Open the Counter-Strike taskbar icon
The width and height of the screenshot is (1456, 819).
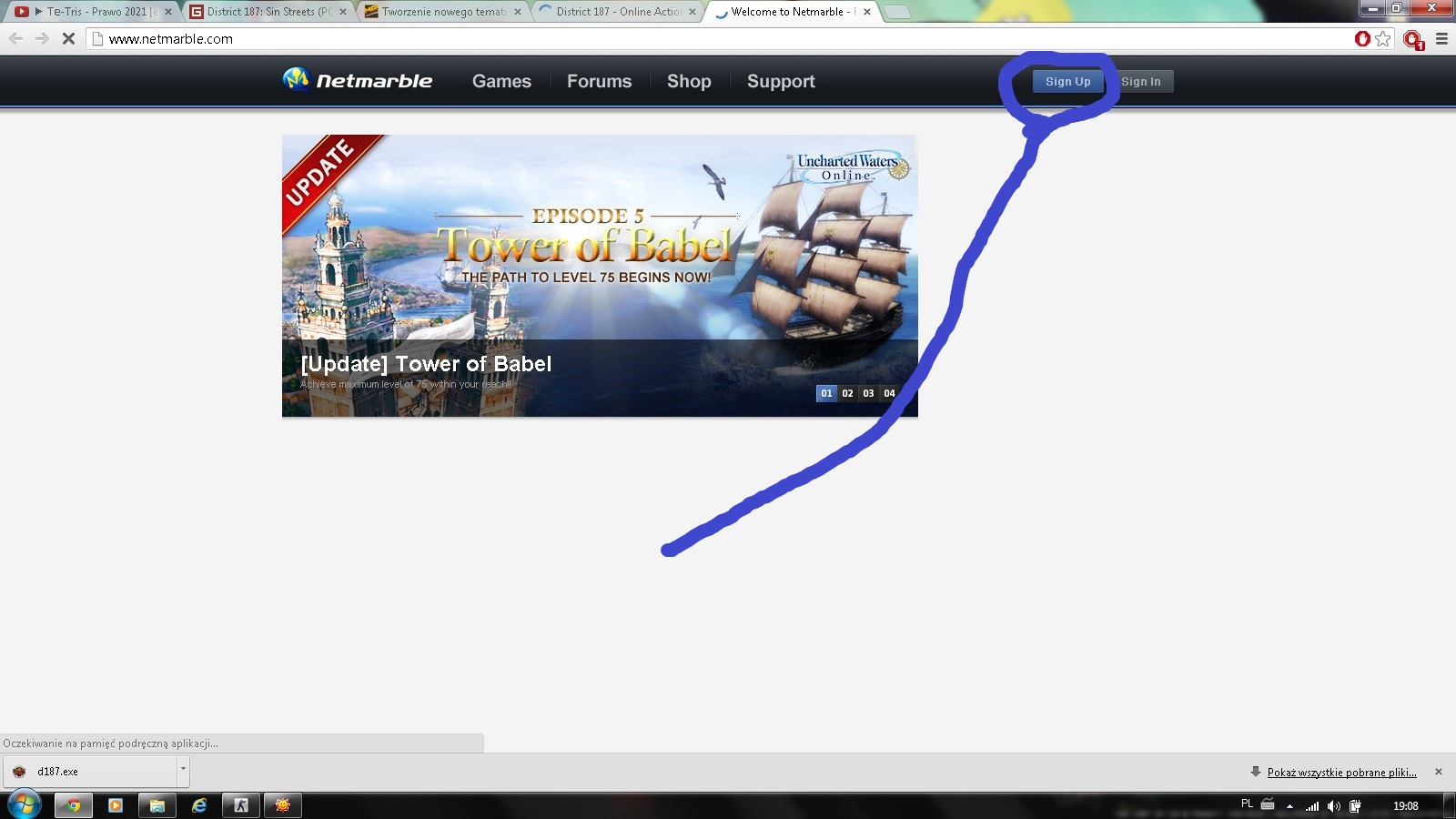[241, 805]
